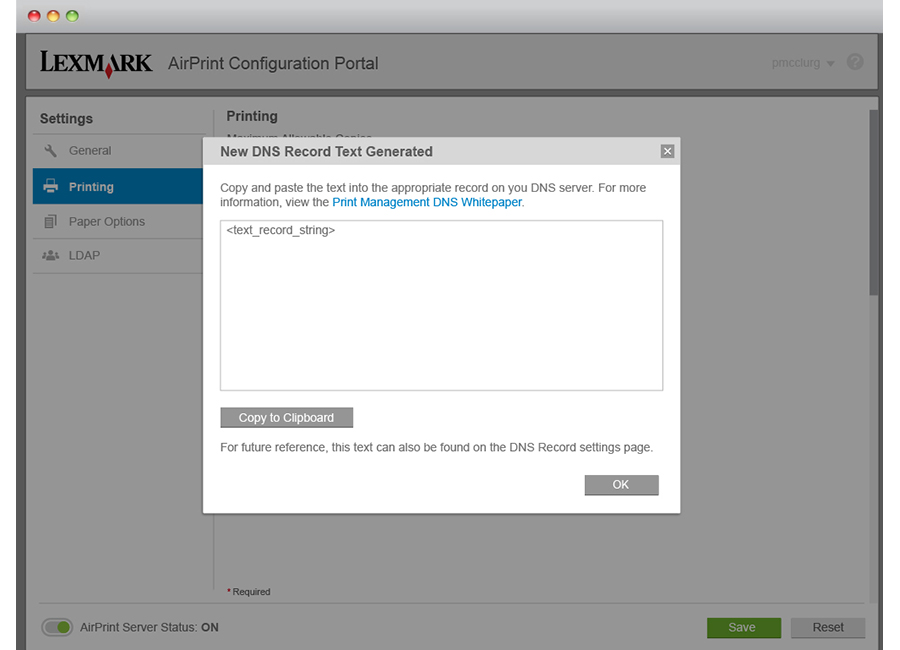The height and width of the screenshot is (650, 900).
Task: Open the Print Management DNS Whitepaper link
Action: pyautogui.click(x=427, y=202)
